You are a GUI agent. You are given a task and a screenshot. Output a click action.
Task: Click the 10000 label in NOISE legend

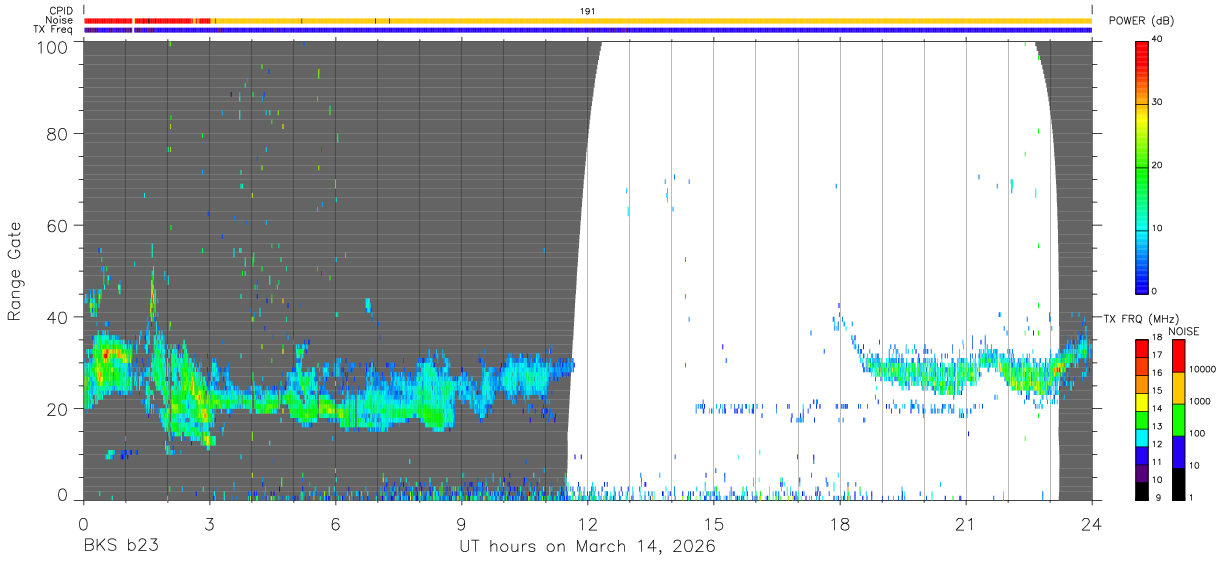coord(1205,370)
